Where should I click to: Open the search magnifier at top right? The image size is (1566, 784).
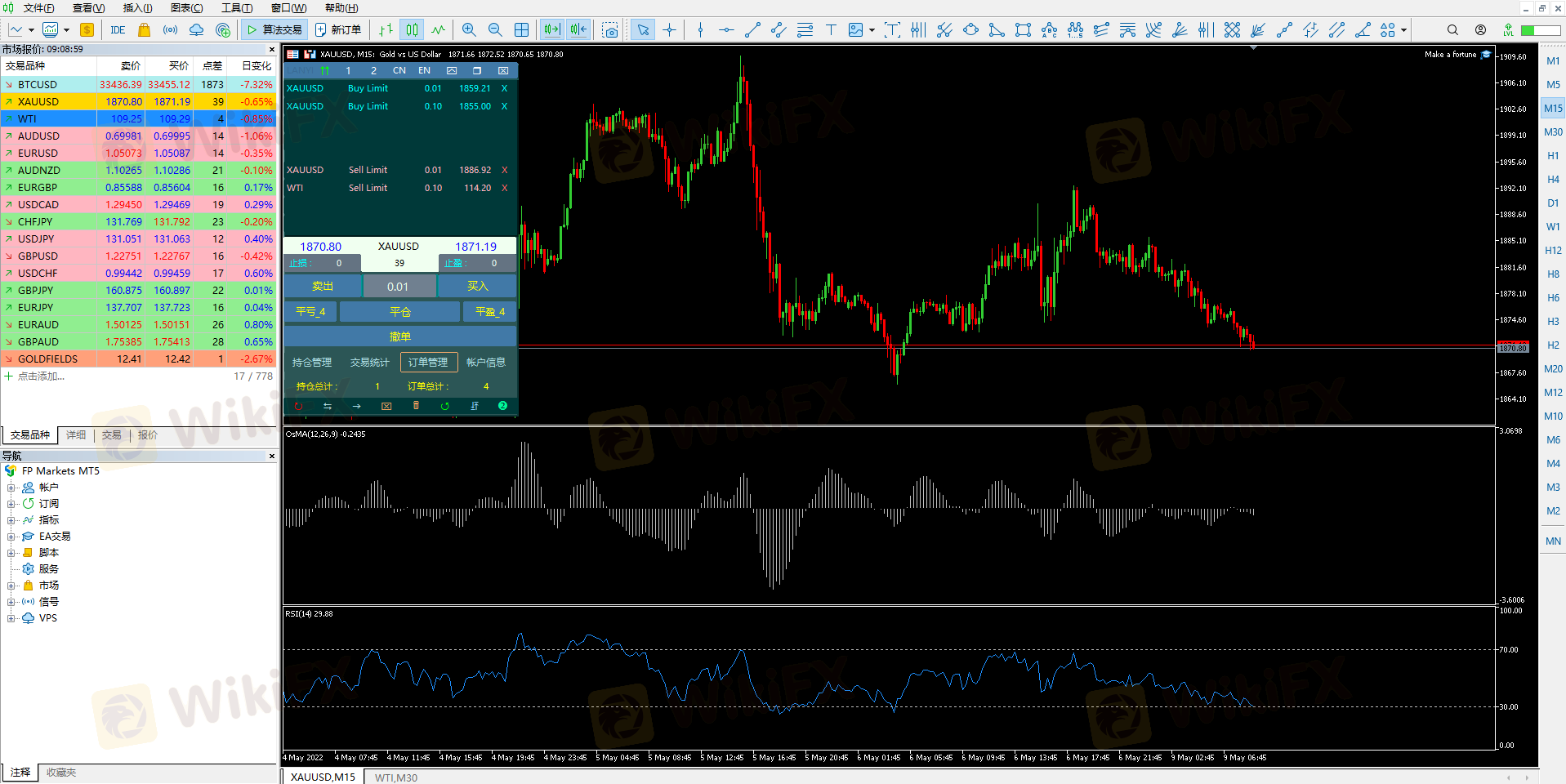[x=1452, y=30]
